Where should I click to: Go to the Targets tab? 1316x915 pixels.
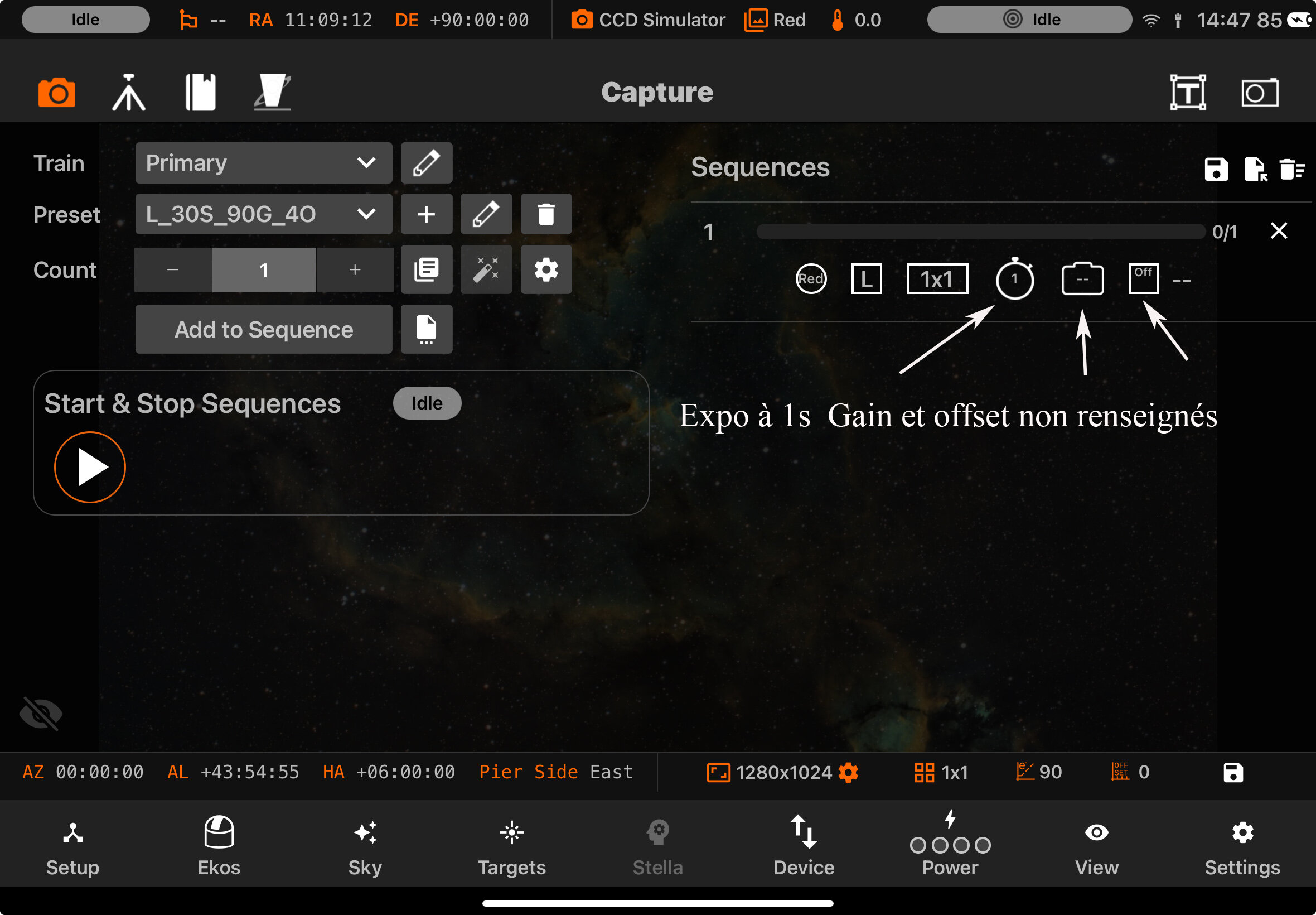pyautogui.click(x=511, y=845)
